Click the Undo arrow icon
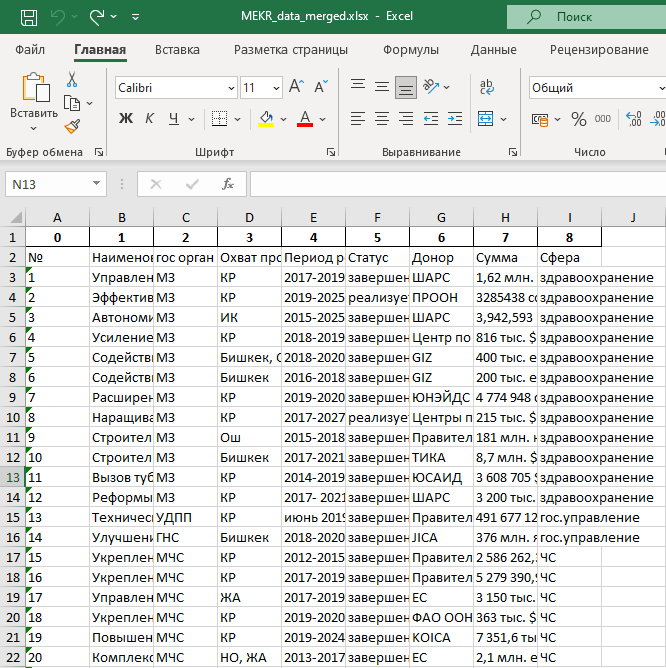This screenshot has height=668, width=666. [58, 17]
